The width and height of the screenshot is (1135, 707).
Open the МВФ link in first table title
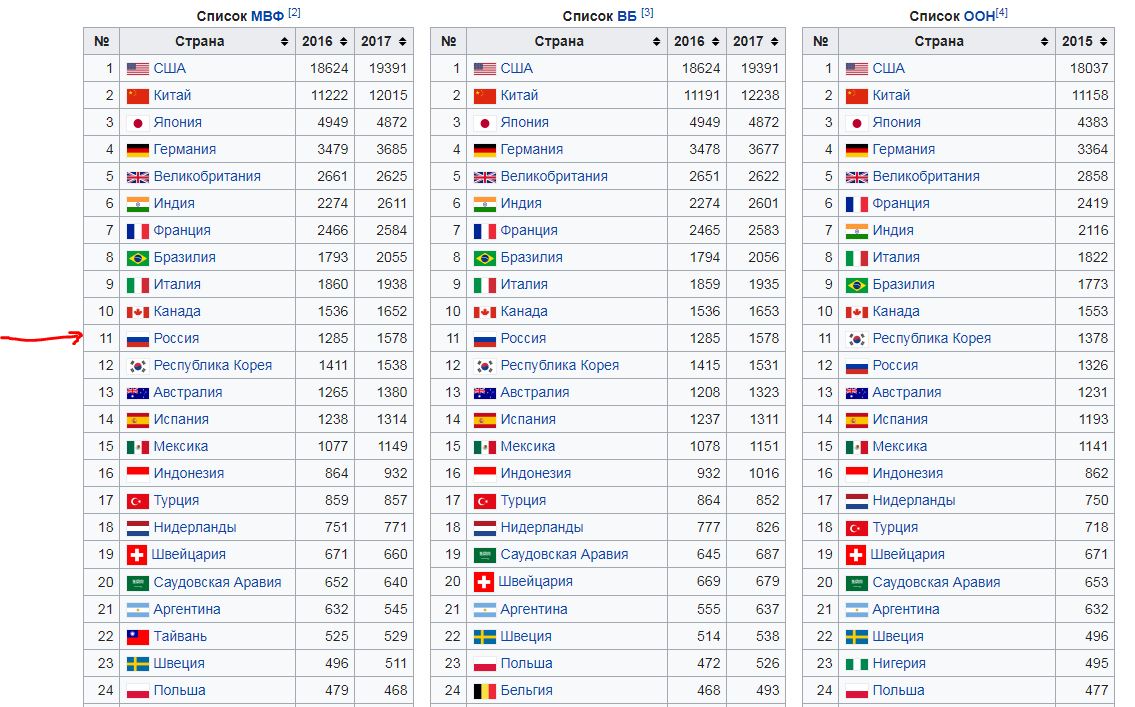[x=267, y=16]
